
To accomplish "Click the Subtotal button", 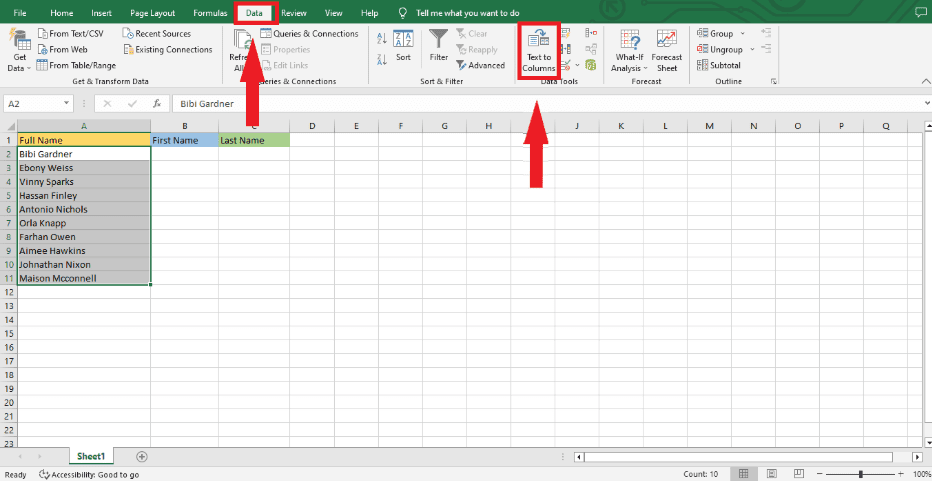I will [719, 65].
